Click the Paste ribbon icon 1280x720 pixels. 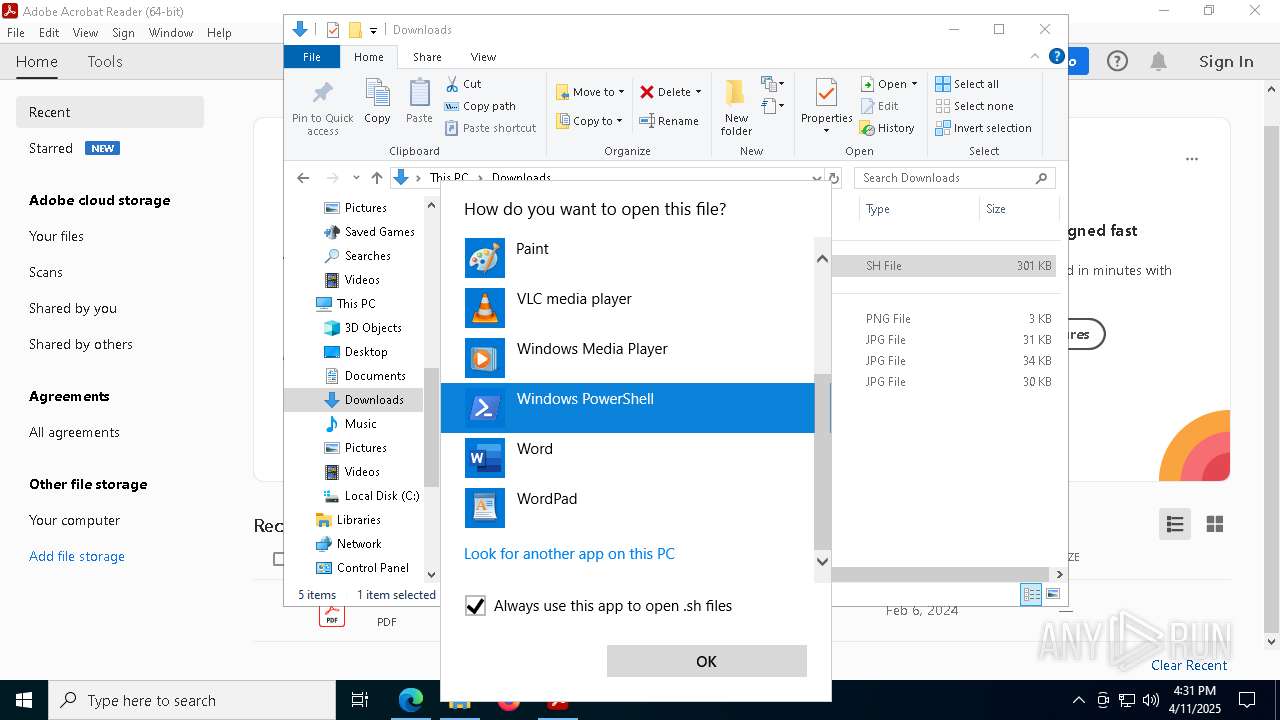pyautogui.click(x=419, y=102)
